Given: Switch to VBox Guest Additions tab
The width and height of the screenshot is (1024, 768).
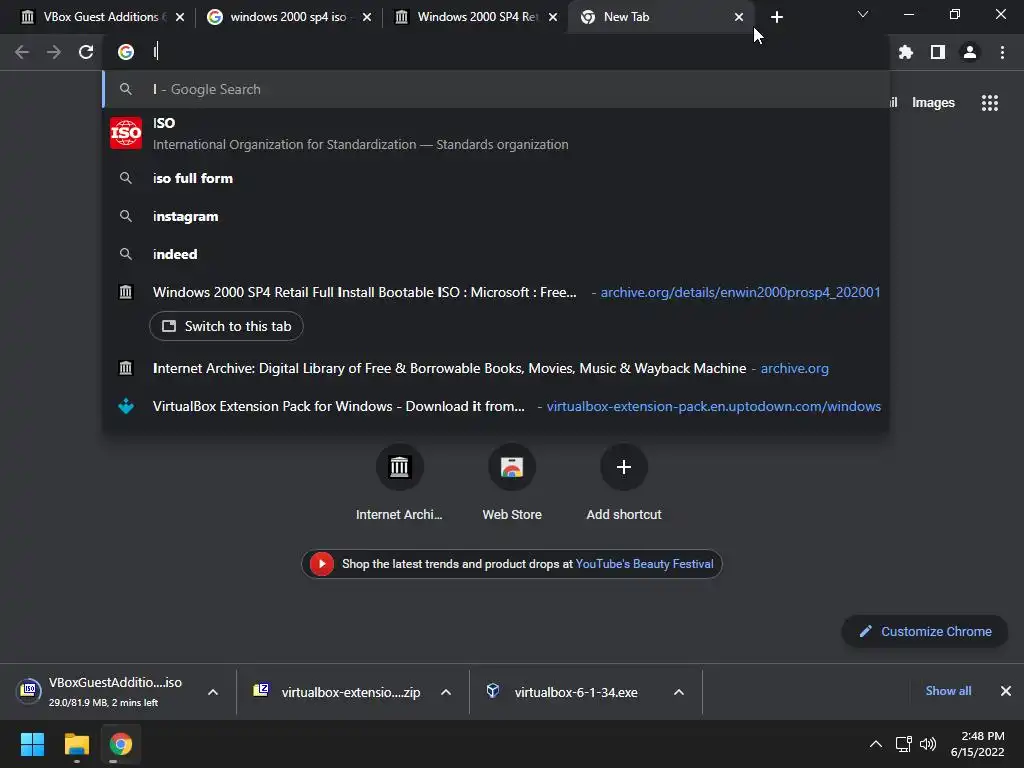Looking at the screenshot, I should click(x=93, y=17).
